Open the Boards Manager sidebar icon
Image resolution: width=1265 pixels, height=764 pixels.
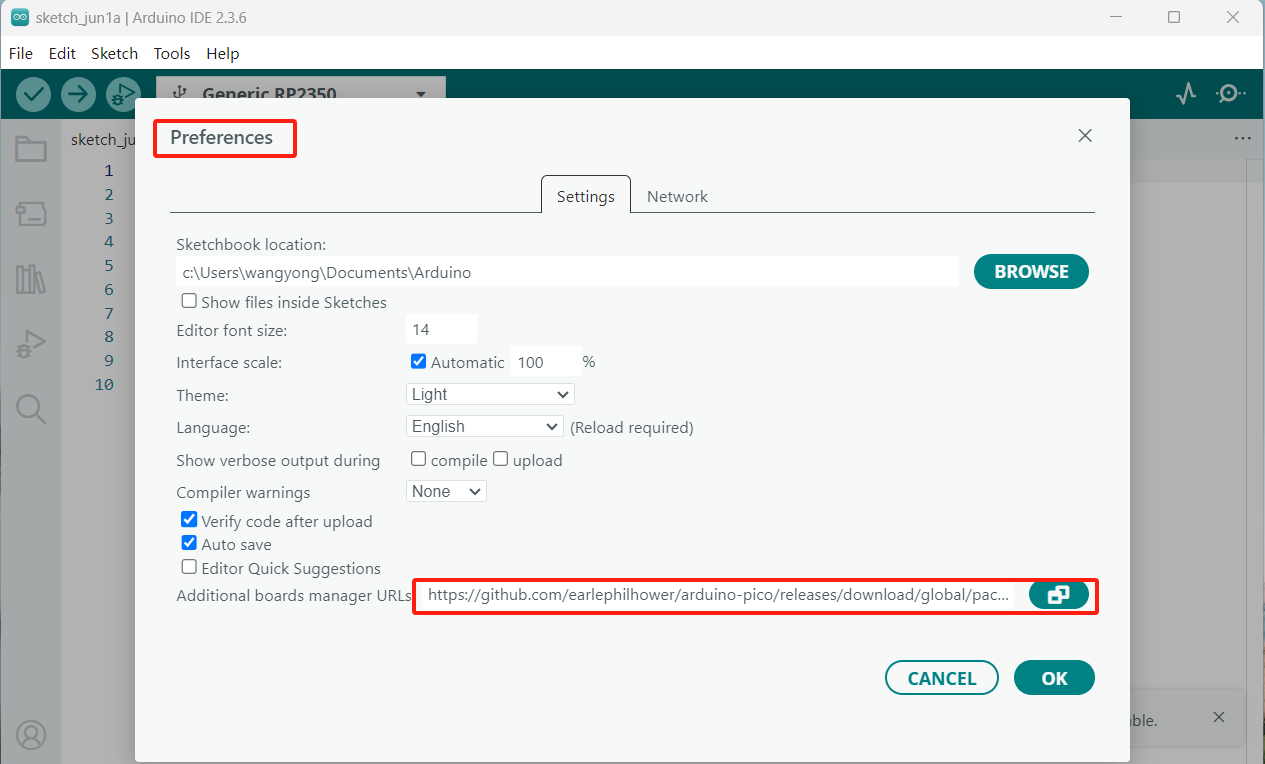coord(31,213)
